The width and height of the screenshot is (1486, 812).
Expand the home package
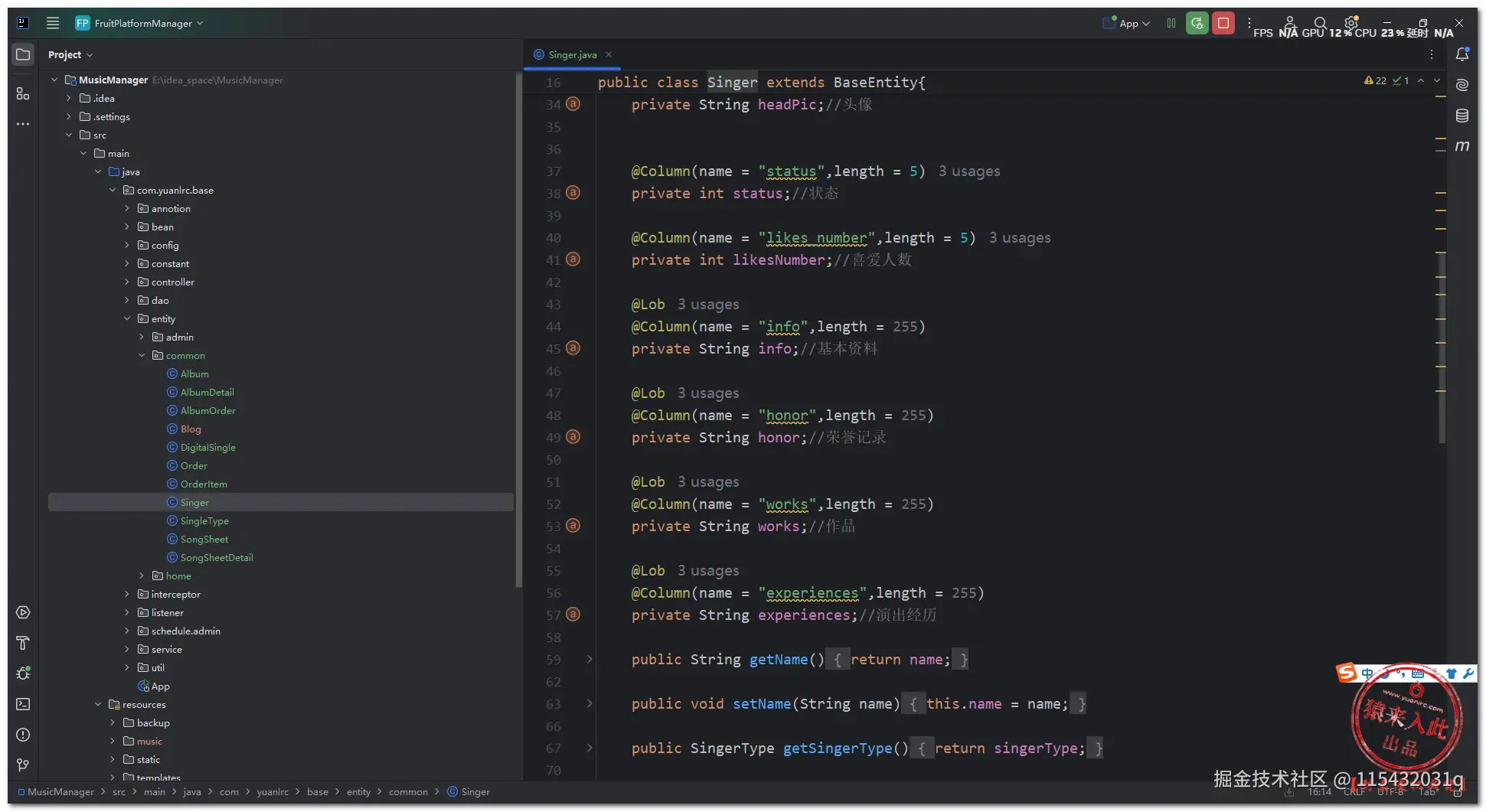click(x=142, y=576)
